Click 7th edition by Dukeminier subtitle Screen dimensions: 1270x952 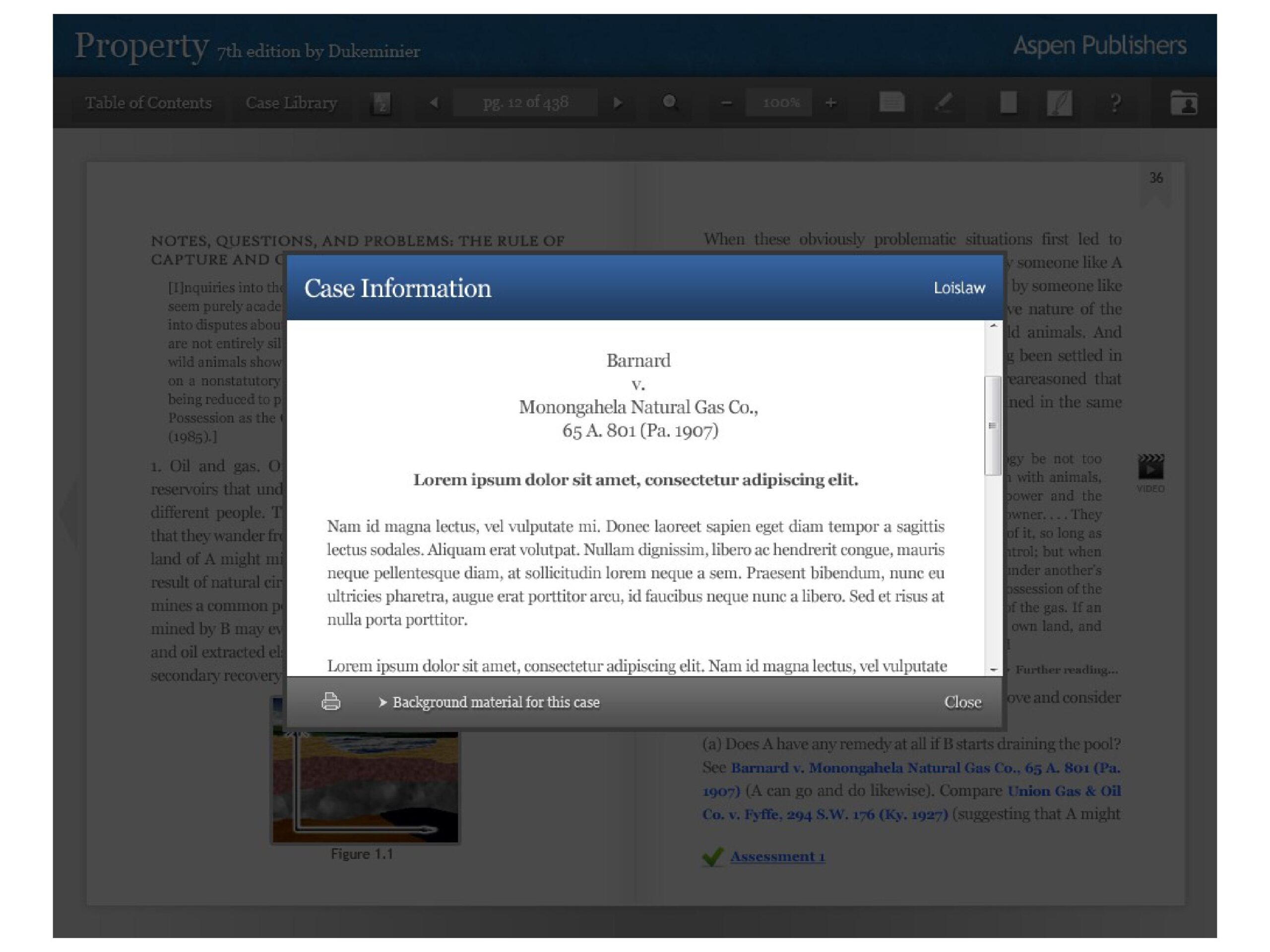point(318,52)
